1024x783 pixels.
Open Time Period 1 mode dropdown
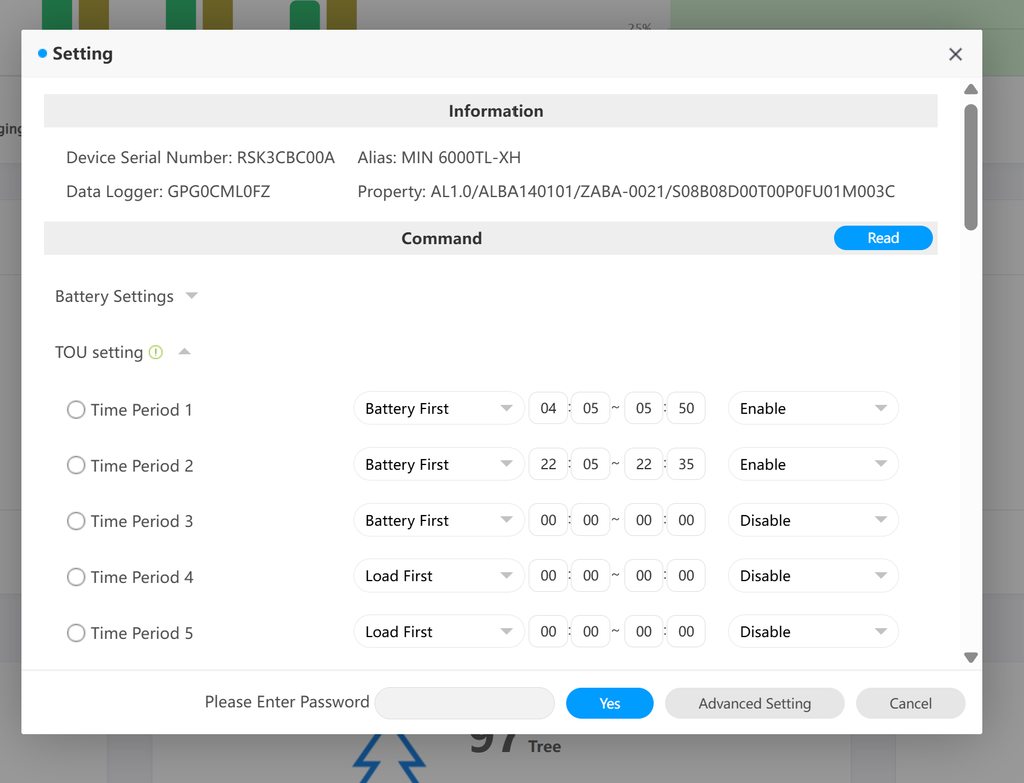point(438,408)
